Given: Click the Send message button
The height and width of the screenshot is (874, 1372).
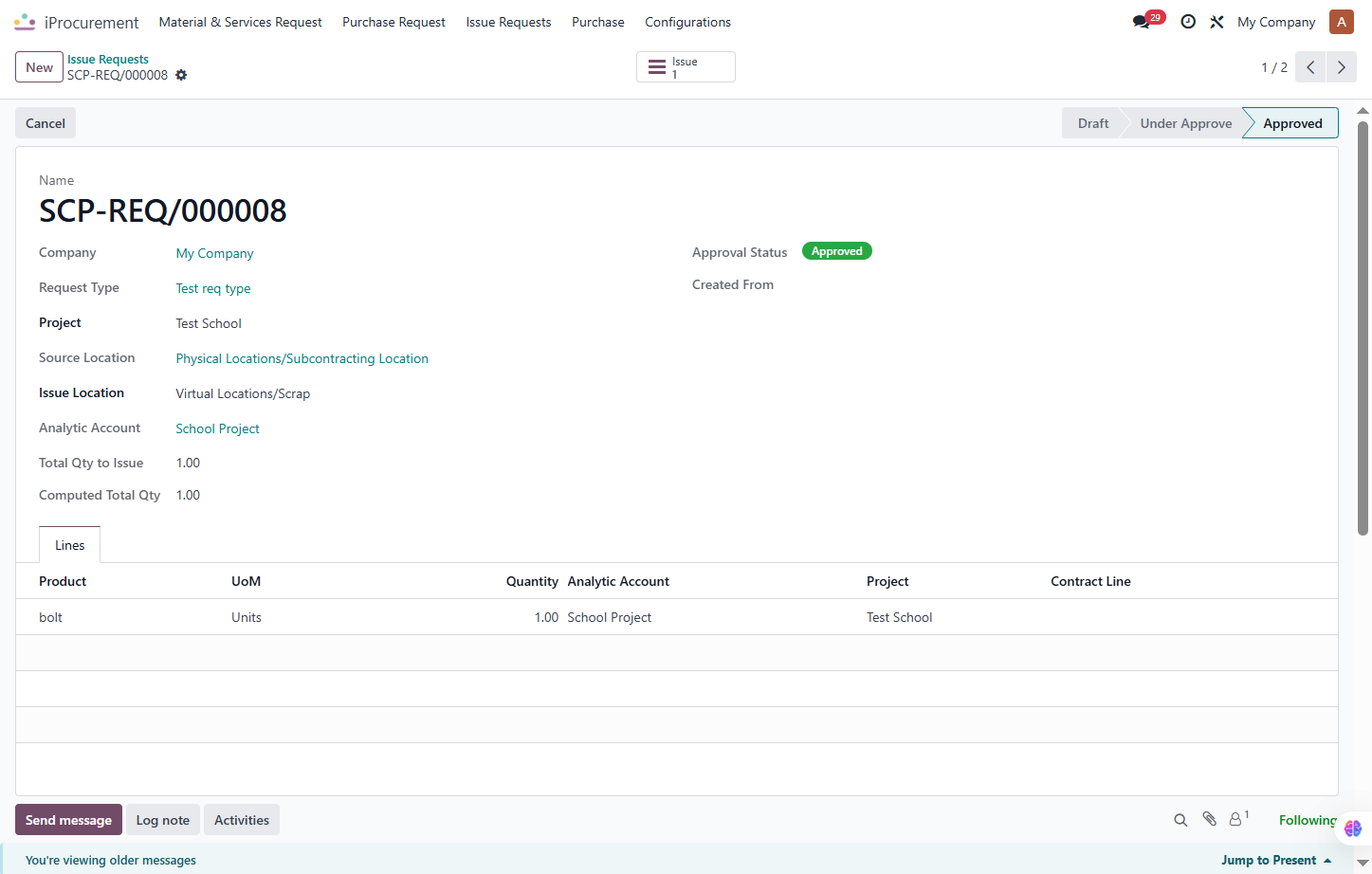Looking at the screenshot, I should click(68, 820).
